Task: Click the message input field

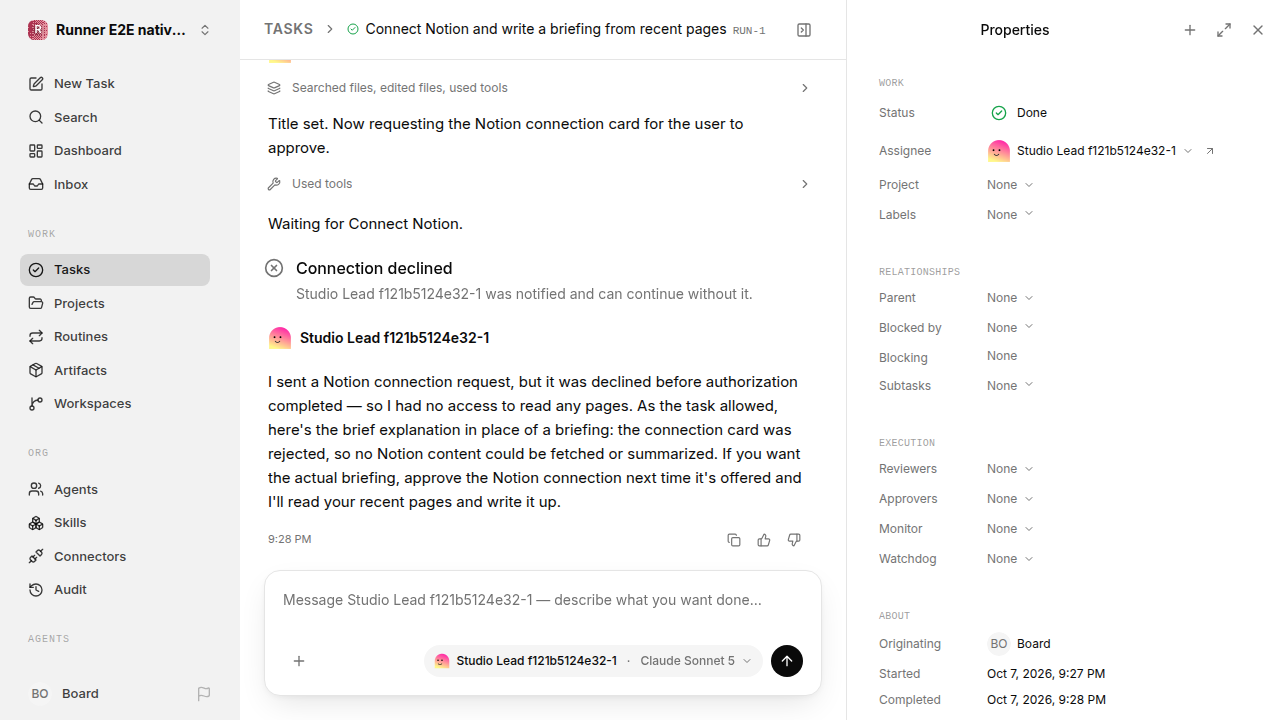Action: click(x=543, y=601)
